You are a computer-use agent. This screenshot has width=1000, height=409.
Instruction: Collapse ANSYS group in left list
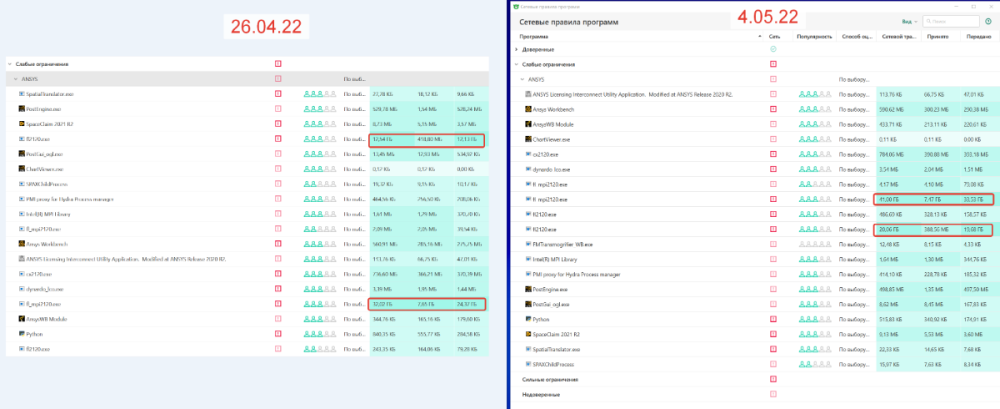pyautogui.click(x=15, y=79)
